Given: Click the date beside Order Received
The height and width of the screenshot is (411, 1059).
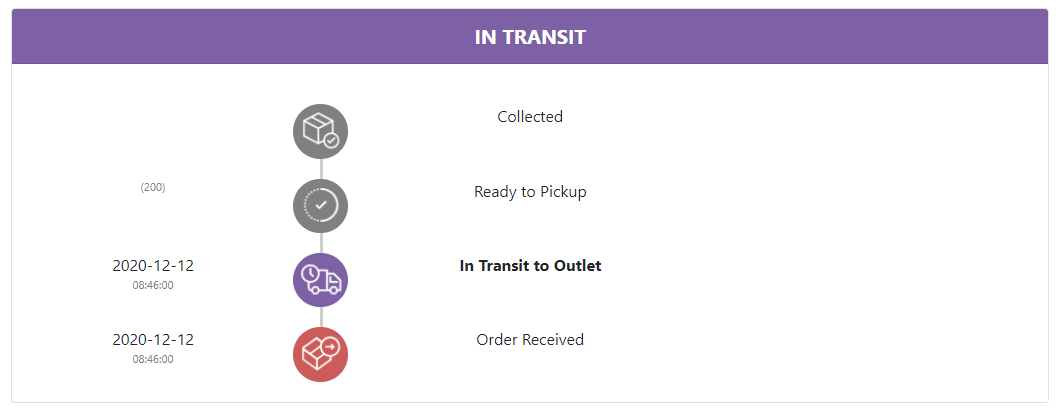Looking at the screenshot, I should (x=153, y=340).
